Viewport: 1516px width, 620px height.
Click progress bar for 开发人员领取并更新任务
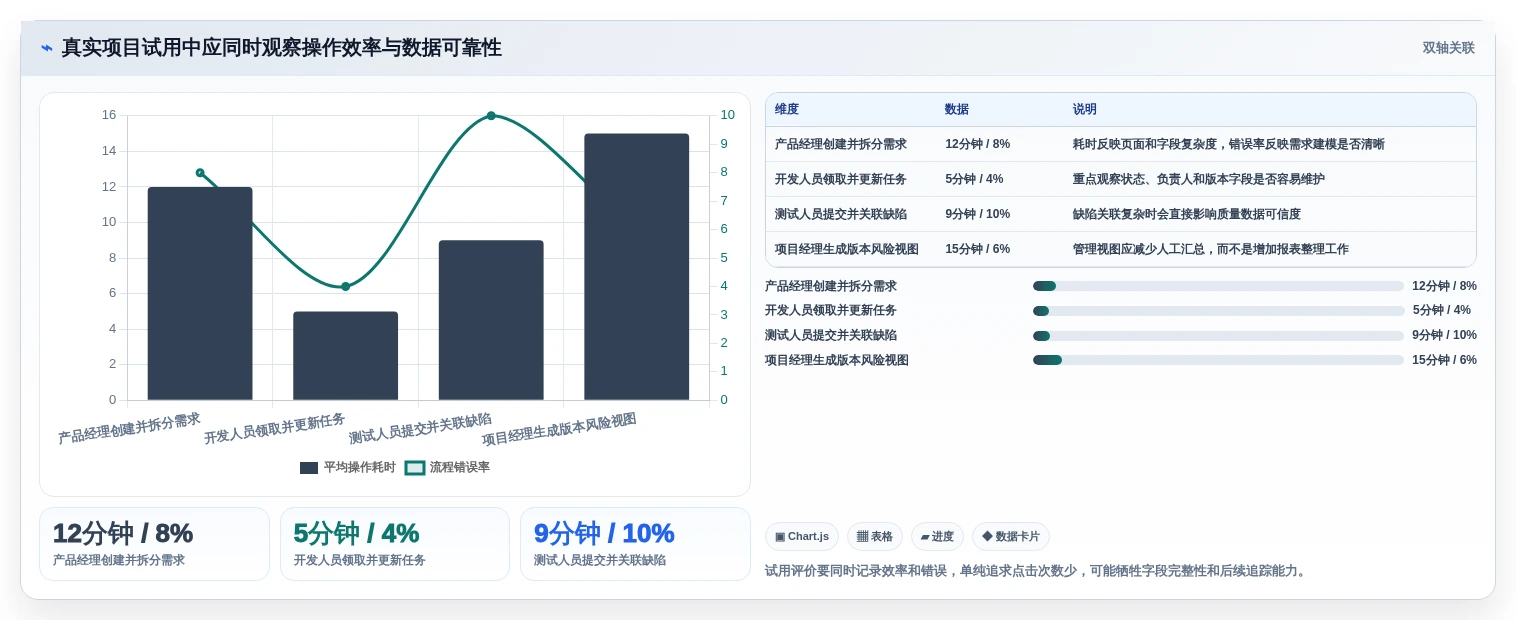(1218, 311)
